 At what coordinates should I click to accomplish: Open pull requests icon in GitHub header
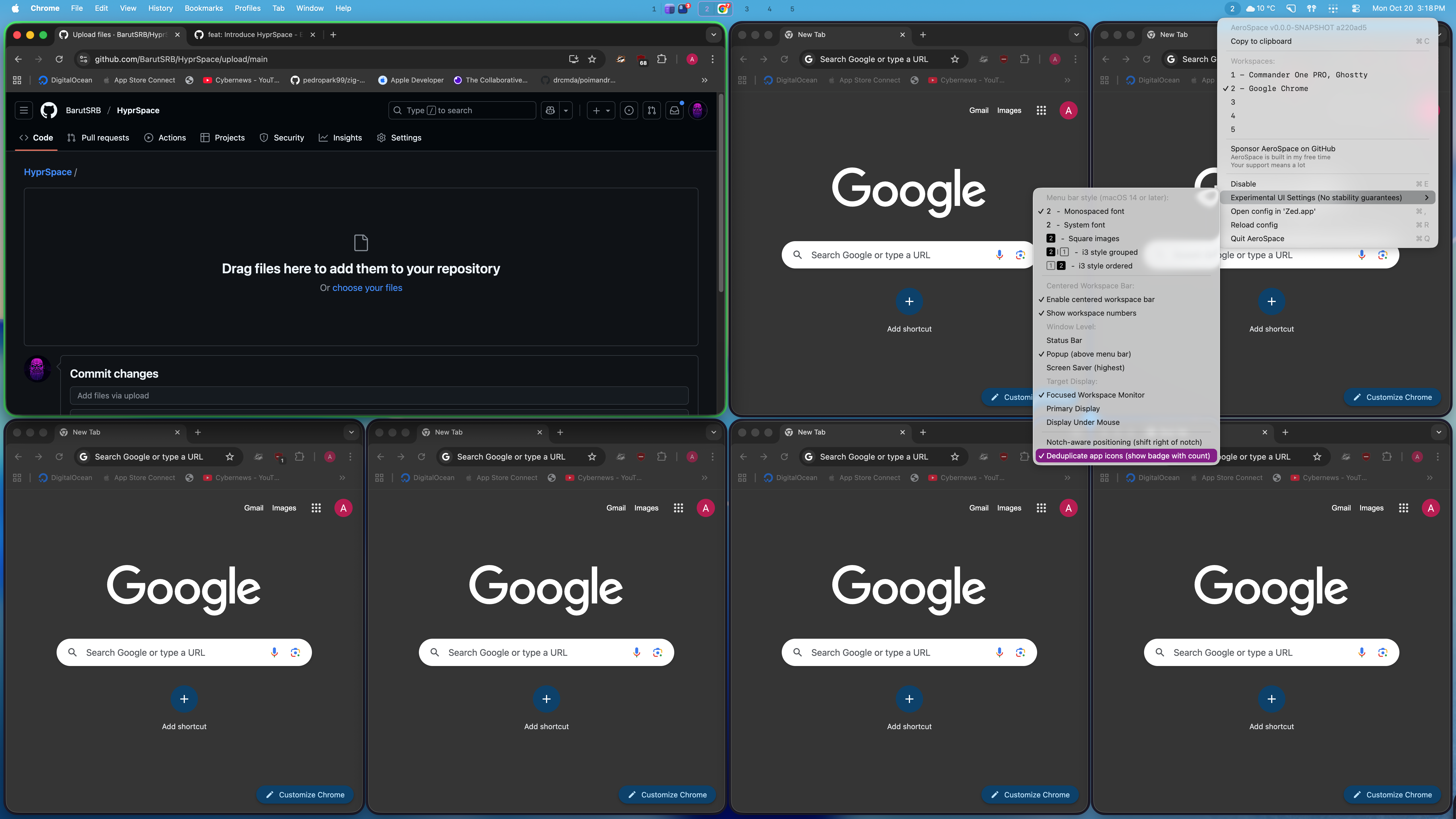[x=652, y=110]
